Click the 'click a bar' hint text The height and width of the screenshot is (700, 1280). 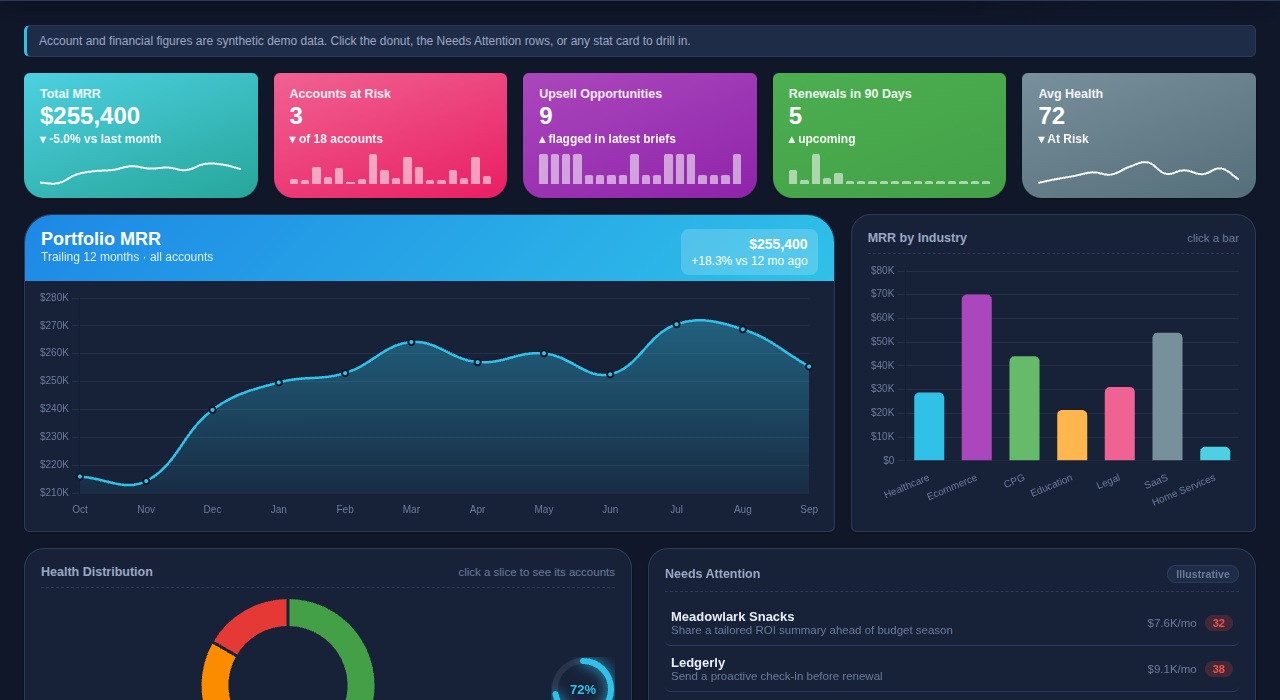coord(1213,238)
